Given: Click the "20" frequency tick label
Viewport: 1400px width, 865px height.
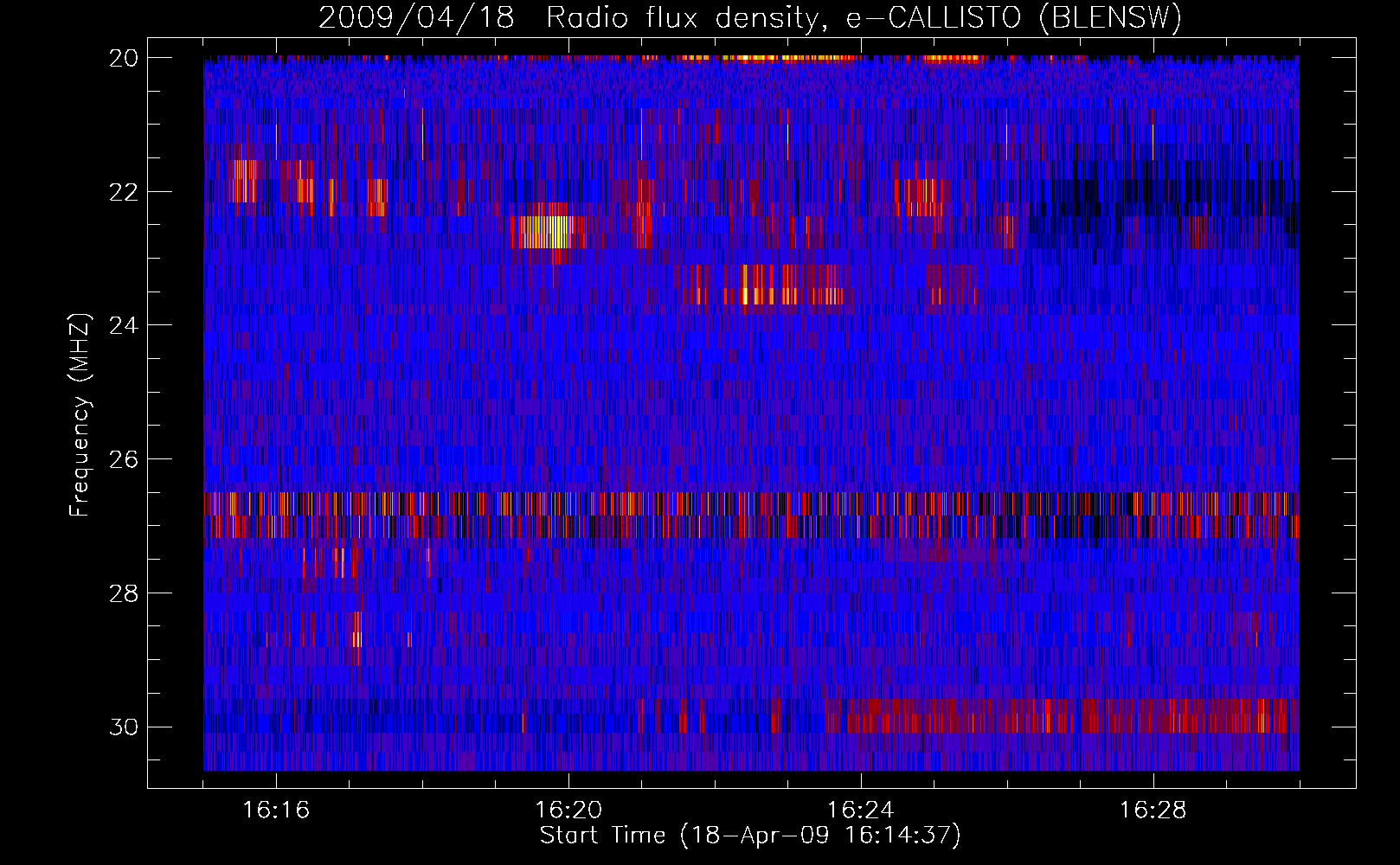Looking at the screenshot, I should tap(124, 58).
